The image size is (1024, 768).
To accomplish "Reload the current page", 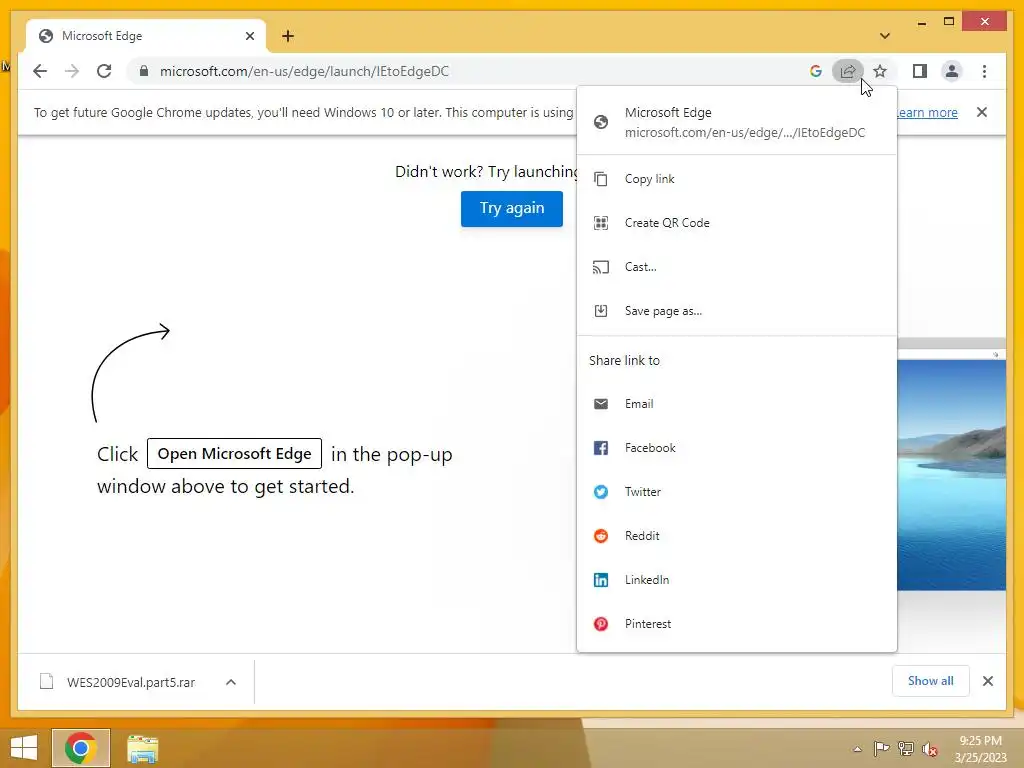I will point(104,71).
